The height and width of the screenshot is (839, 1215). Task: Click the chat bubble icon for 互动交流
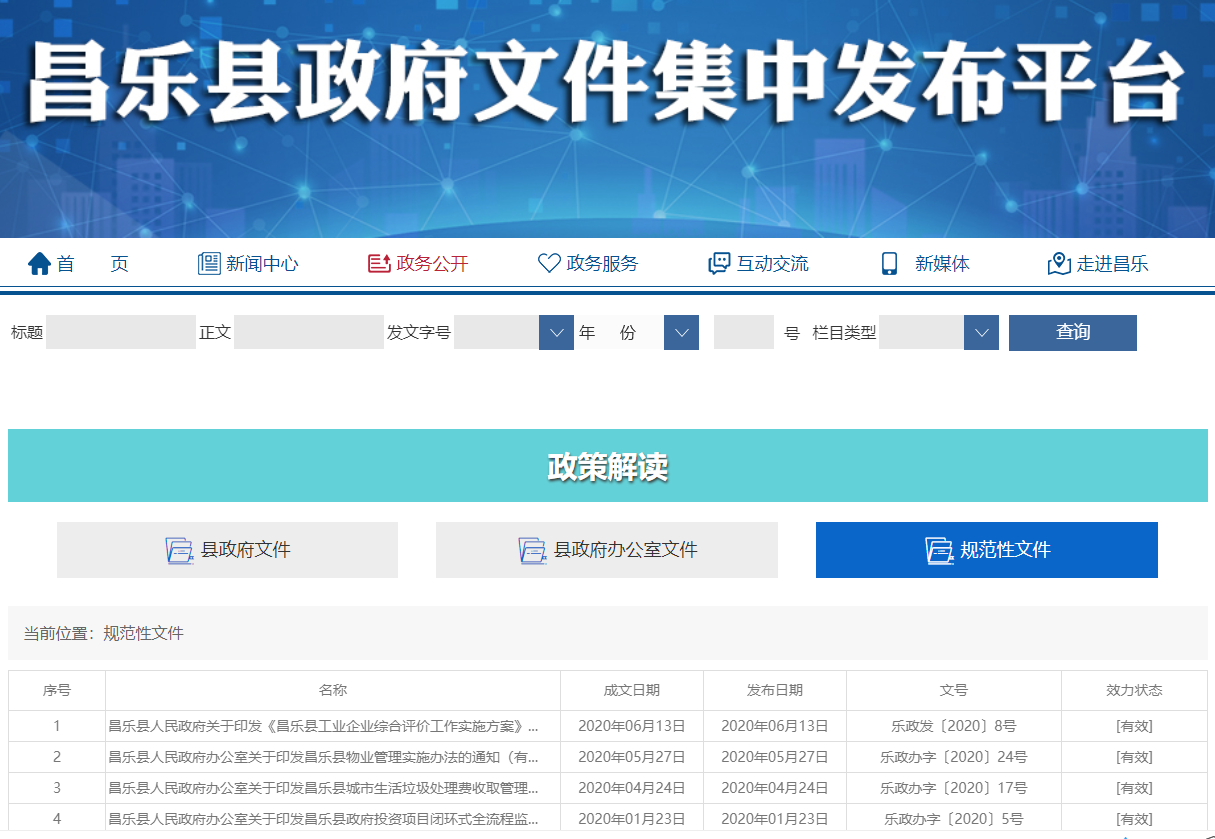pyautogui.click(x=719, y=264)
